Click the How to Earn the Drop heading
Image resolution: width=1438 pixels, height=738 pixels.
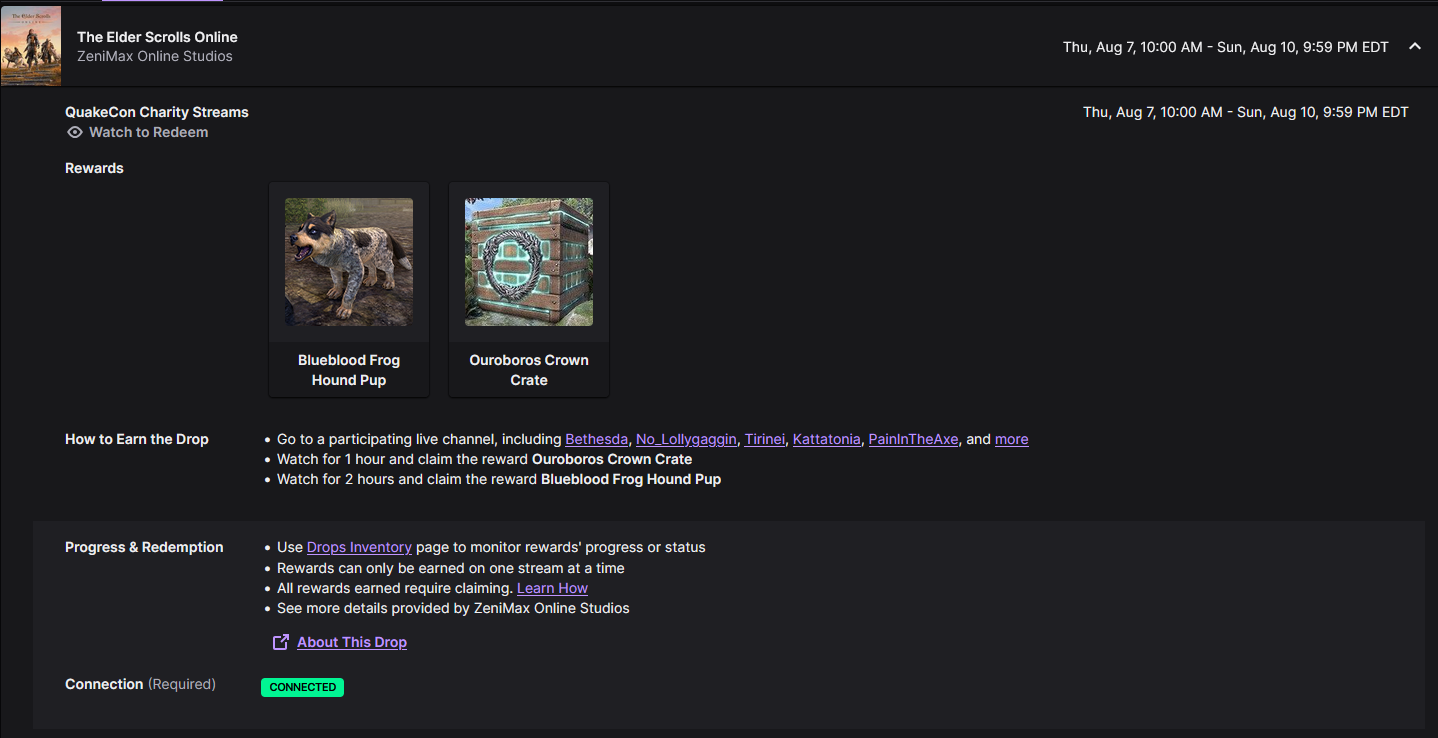(137, 439)
